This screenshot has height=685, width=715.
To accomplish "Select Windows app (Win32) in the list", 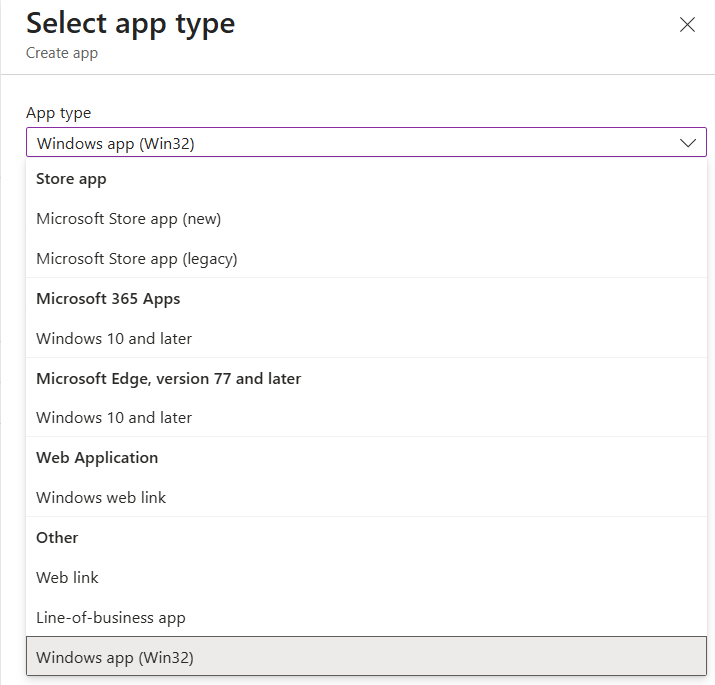I will 366,656.
